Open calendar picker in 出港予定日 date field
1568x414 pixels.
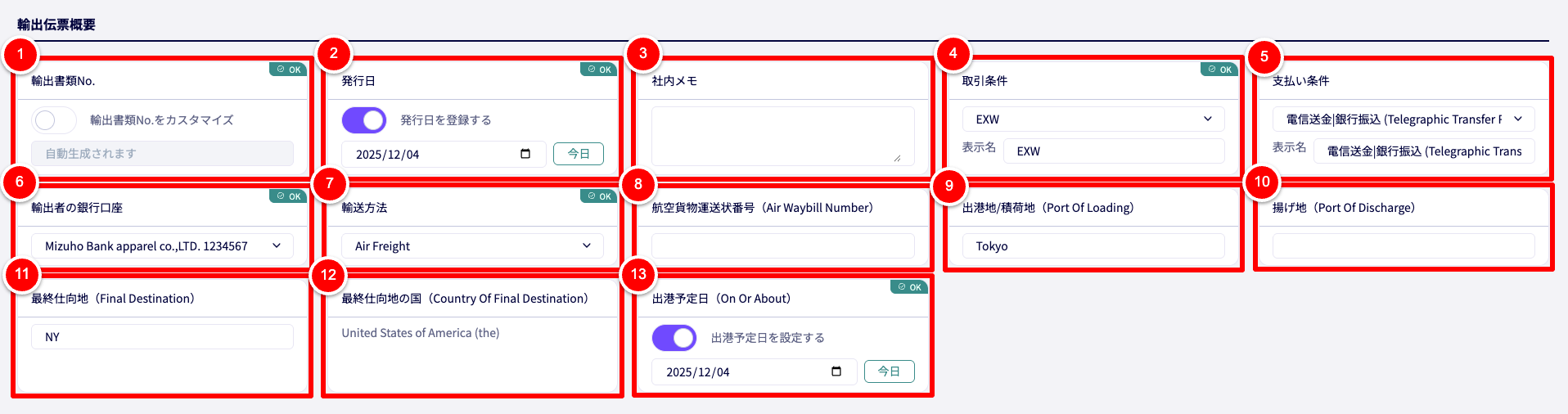[x=836, y=371]
